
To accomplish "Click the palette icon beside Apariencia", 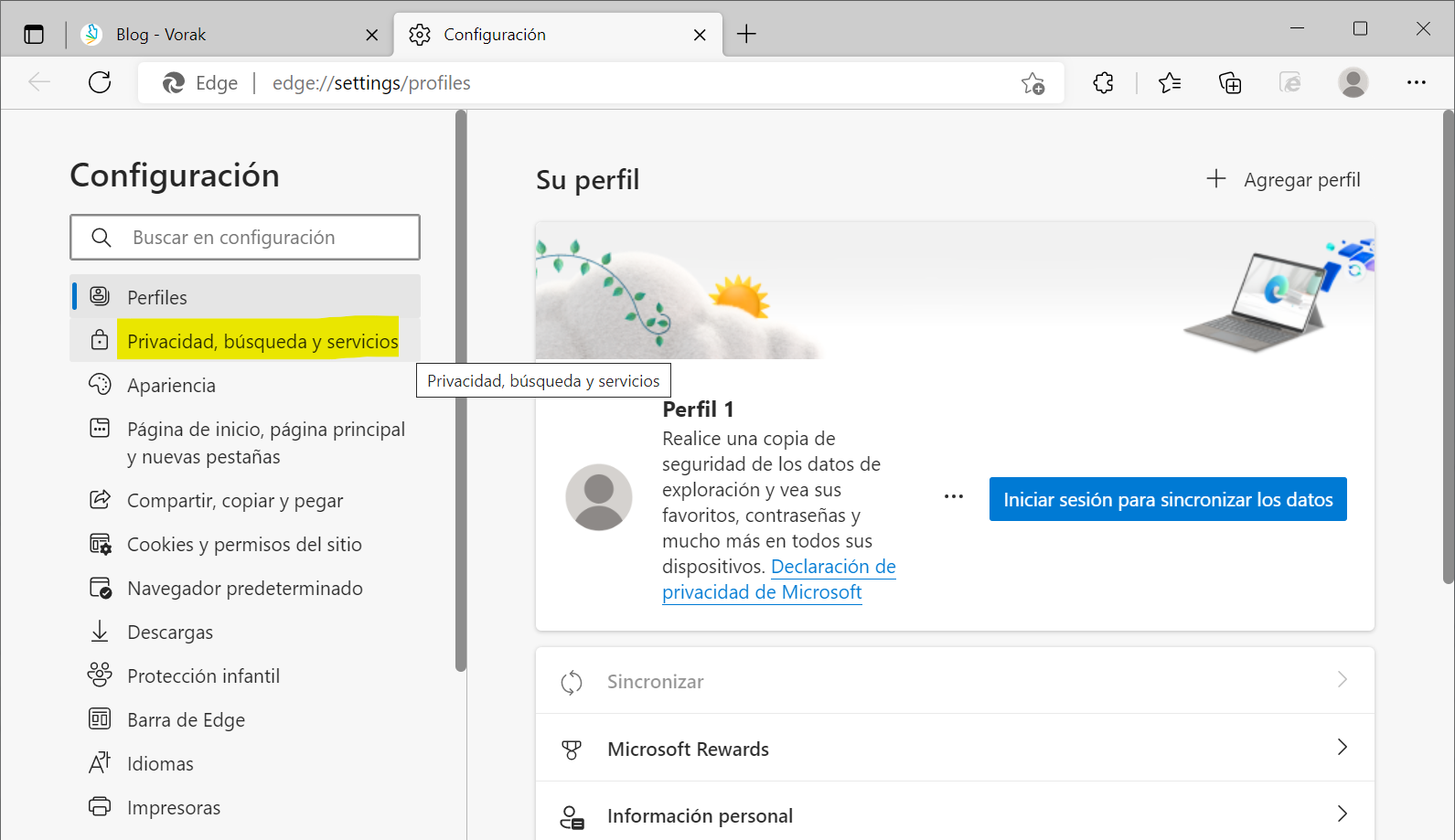I will [x=100, y=384].
